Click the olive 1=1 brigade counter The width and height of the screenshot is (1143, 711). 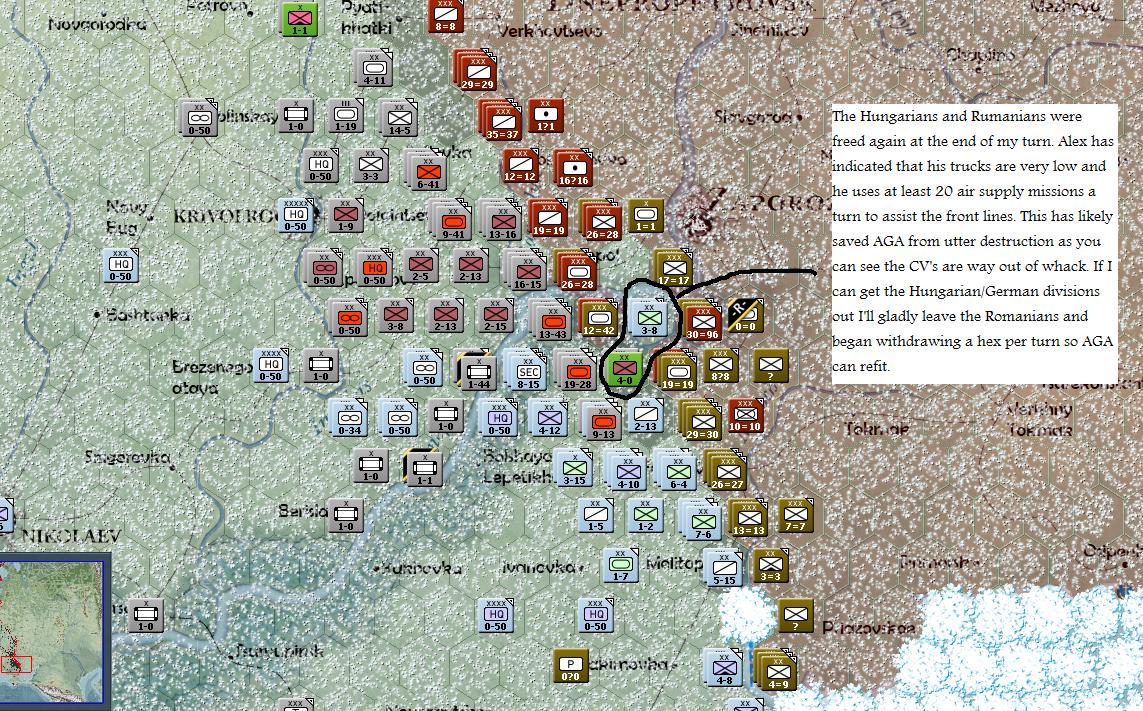[x=645, y=216]
